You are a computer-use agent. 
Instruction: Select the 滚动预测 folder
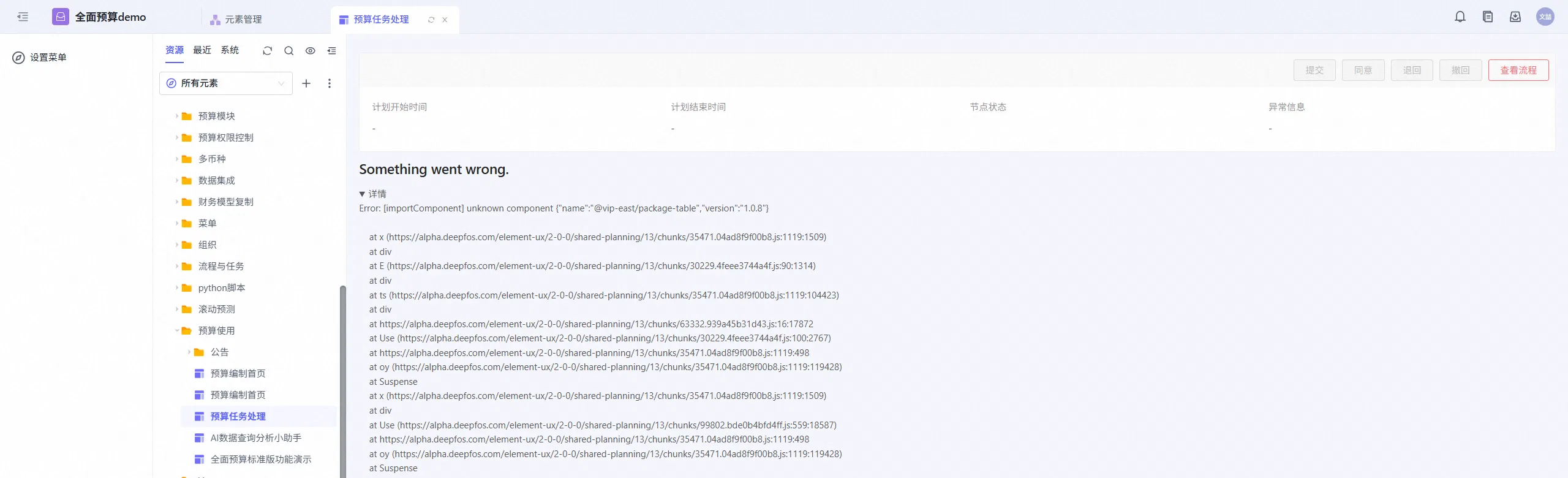pos(217,309)
